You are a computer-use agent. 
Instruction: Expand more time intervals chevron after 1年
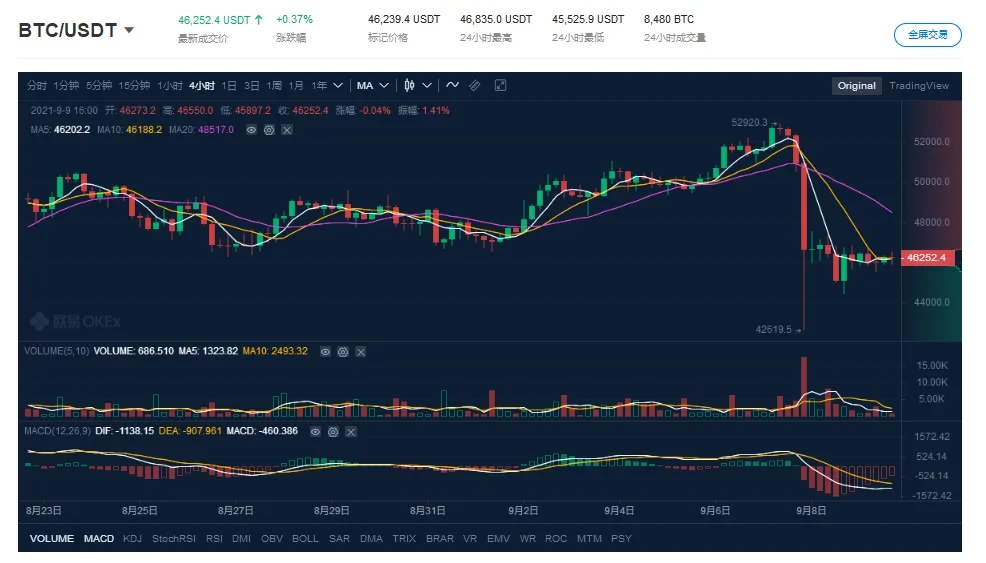click(338, 86)
